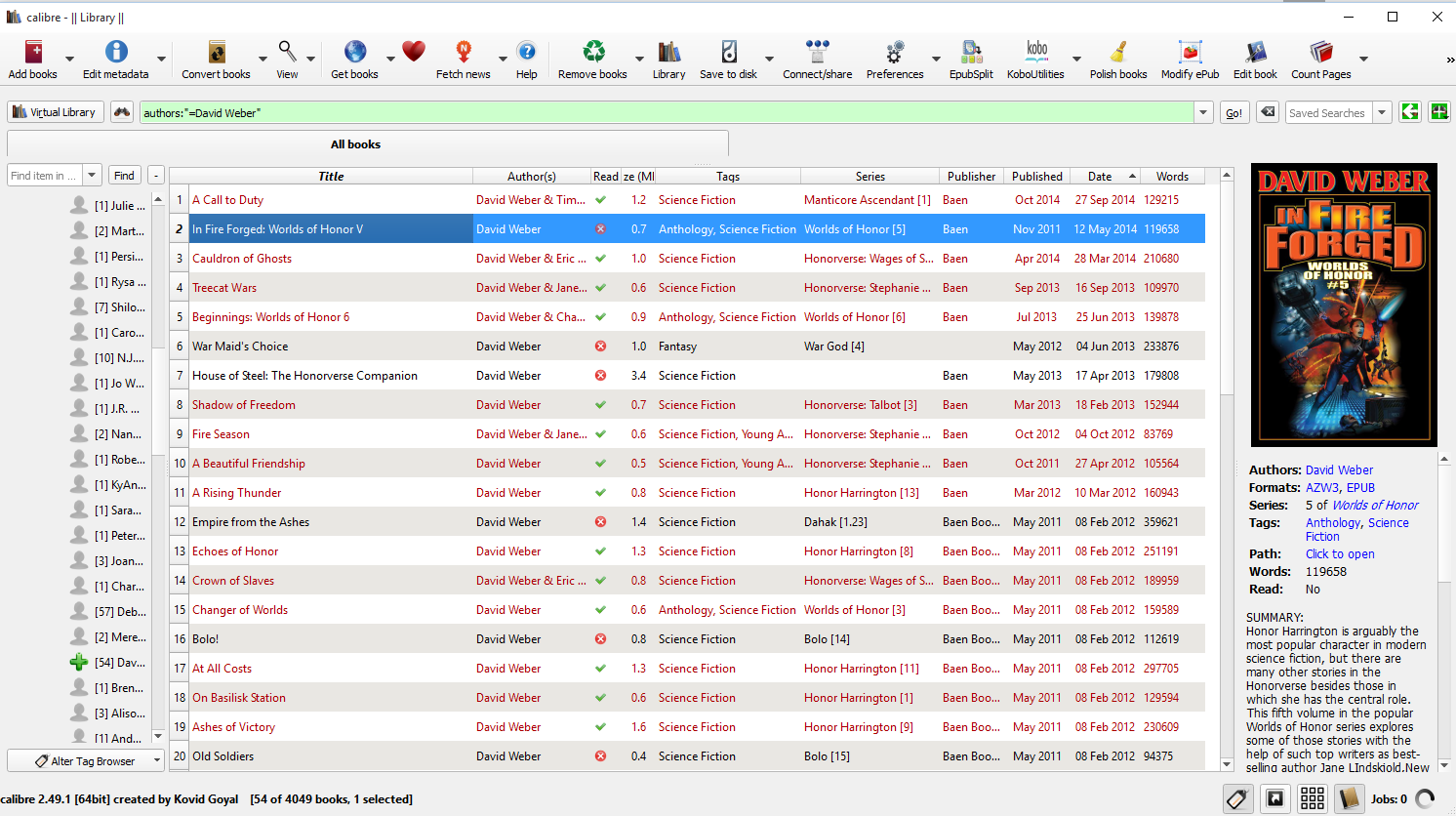Open the Preferences gear icon
This screenshot has height=816, width=1456.
pos(894,53)
